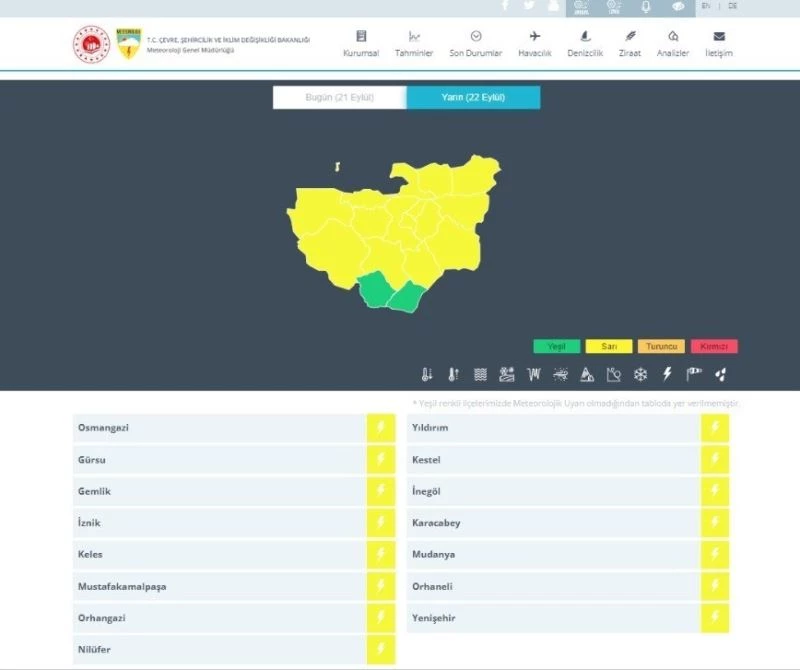Viewport: 800px width, 670px height.
Task: Switch to Bugün (21 Eylül) tab
Action: coord(340,97)
